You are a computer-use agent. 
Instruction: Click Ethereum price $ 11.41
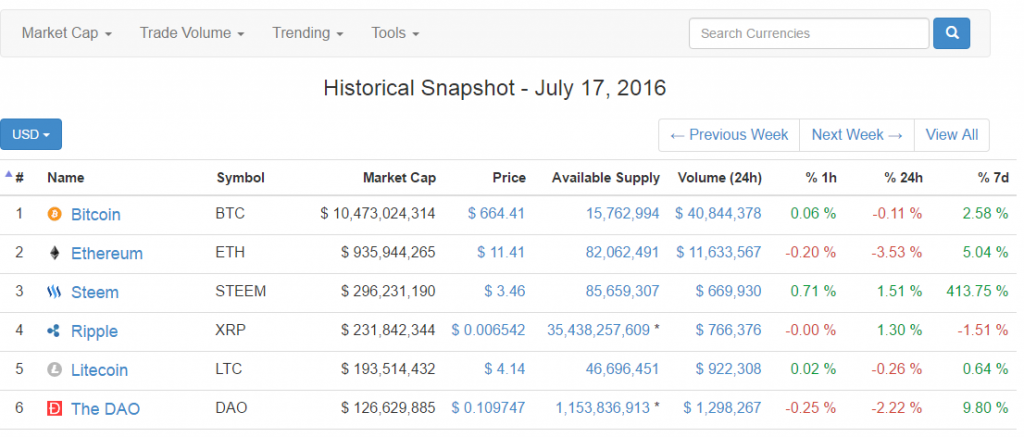tap(500, 252)
